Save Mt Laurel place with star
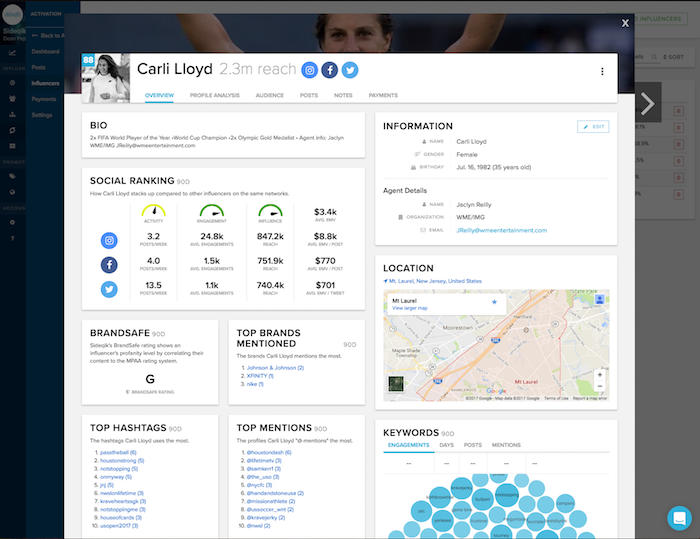 (494, 302)
